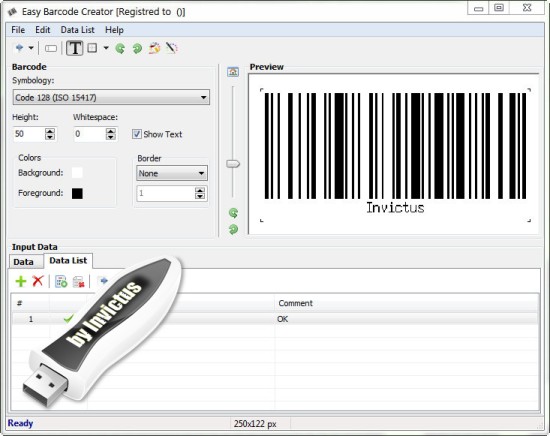Viewport: 550px width, 436px height.
Task: Open the dropdown arrow beside the blue export icon
Action: click(x=31, y=48)
